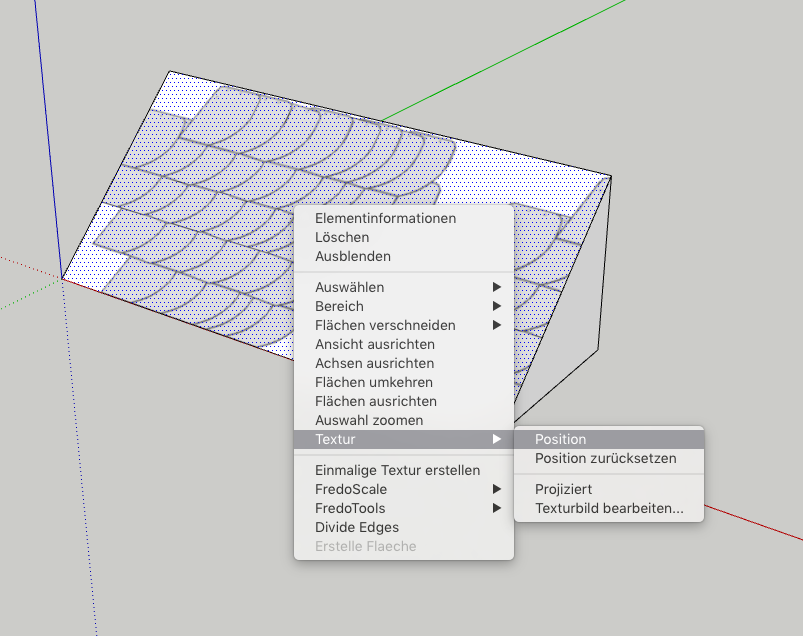Open the FredoTools submenu
Image resolution: width=803 pixels, height=636 pixels.
point(350,508)
